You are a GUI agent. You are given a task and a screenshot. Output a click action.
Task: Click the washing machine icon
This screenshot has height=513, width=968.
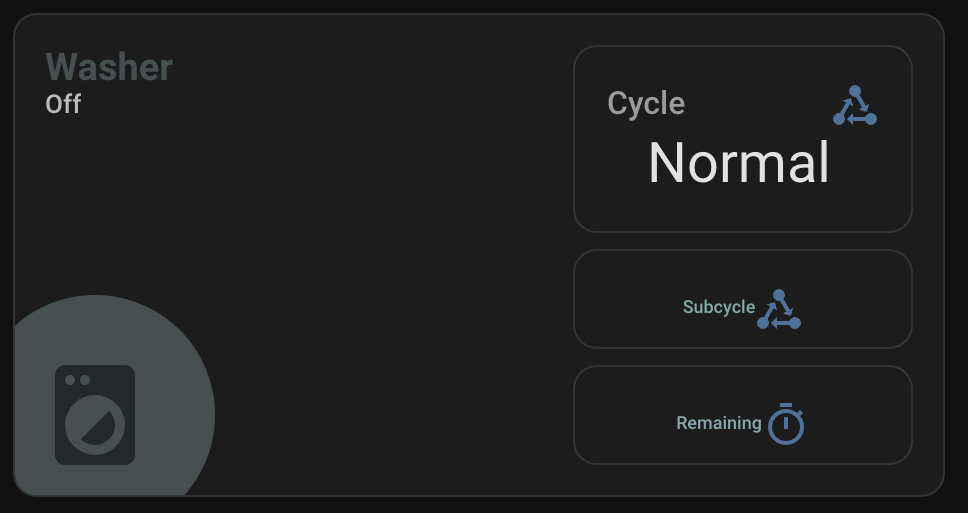(95, 415)
